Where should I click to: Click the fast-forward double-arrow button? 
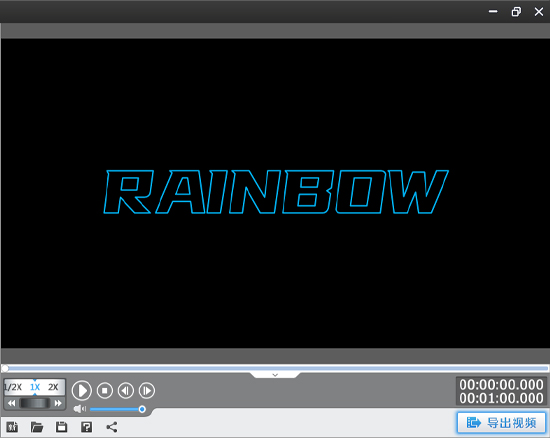pyautogui.click(x=58, y=403)
